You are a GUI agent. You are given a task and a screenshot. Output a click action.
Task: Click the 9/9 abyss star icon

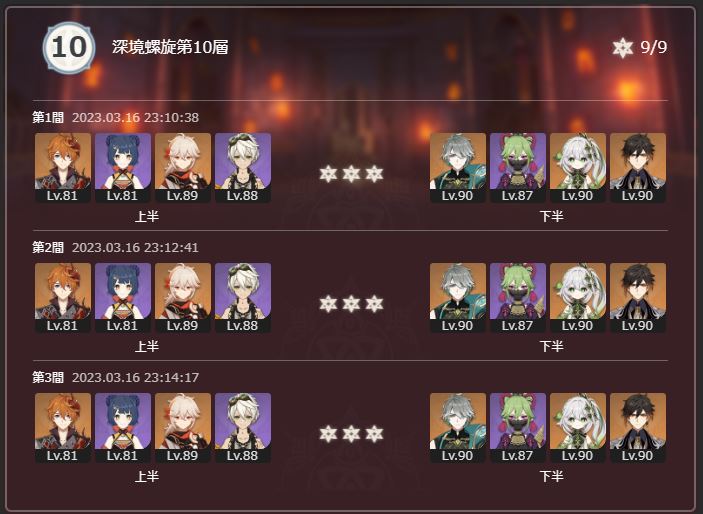622,47
